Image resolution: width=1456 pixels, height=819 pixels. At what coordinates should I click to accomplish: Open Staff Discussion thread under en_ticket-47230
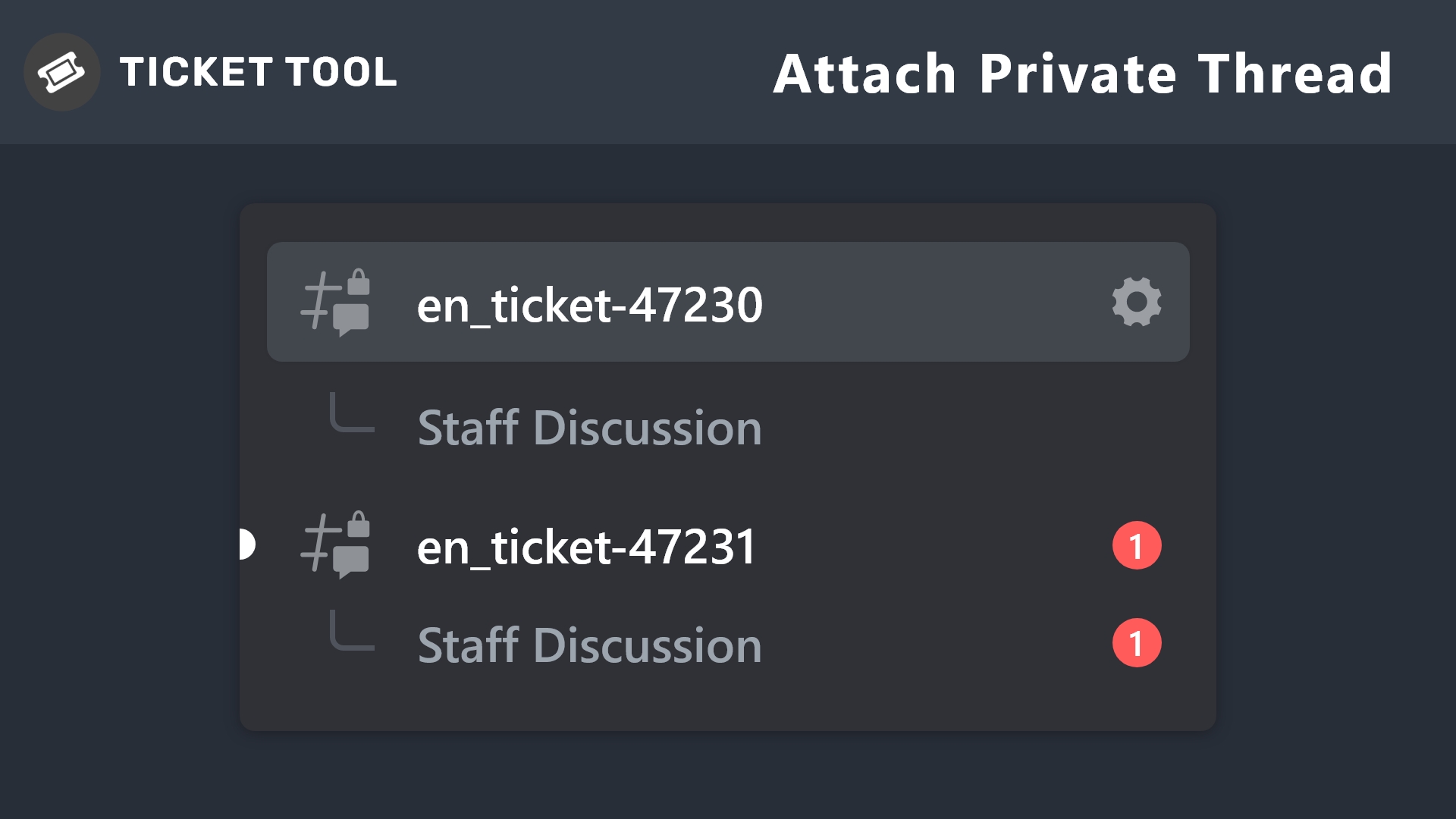[589, 428]
